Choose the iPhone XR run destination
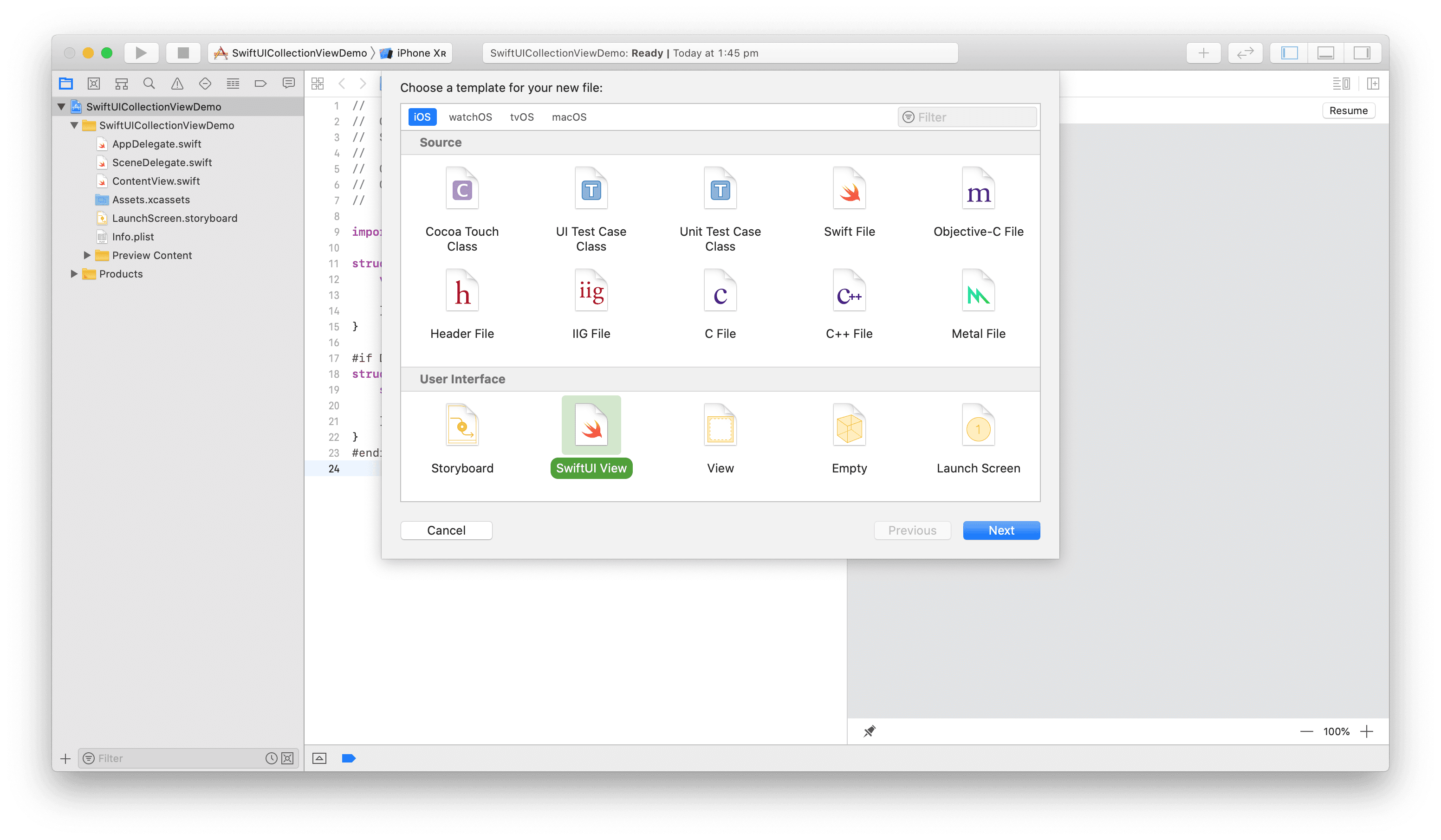Screen dimensions: 1441x840 click(413, 52)
